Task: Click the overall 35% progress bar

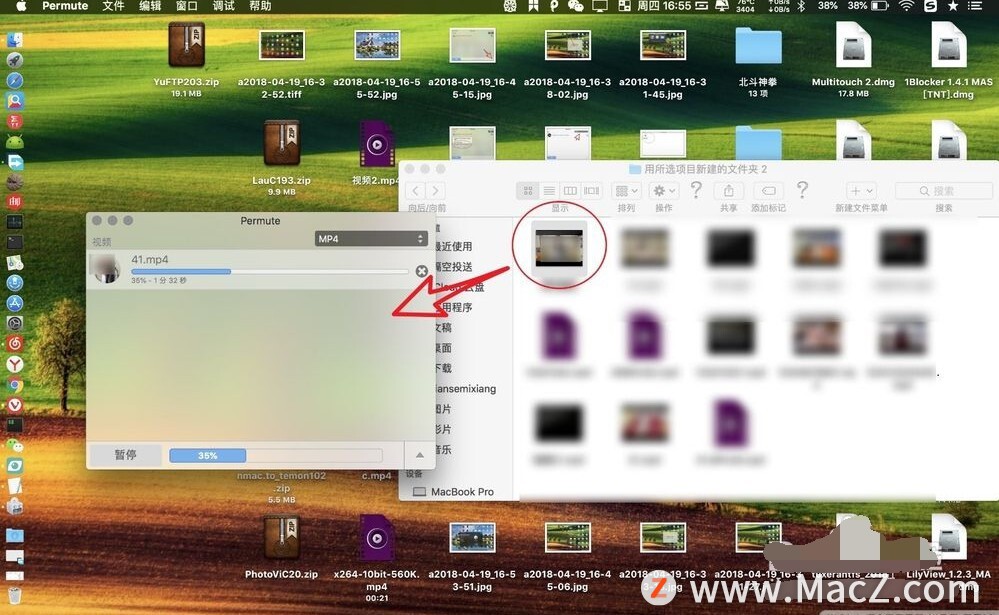Action: [275, 456]
